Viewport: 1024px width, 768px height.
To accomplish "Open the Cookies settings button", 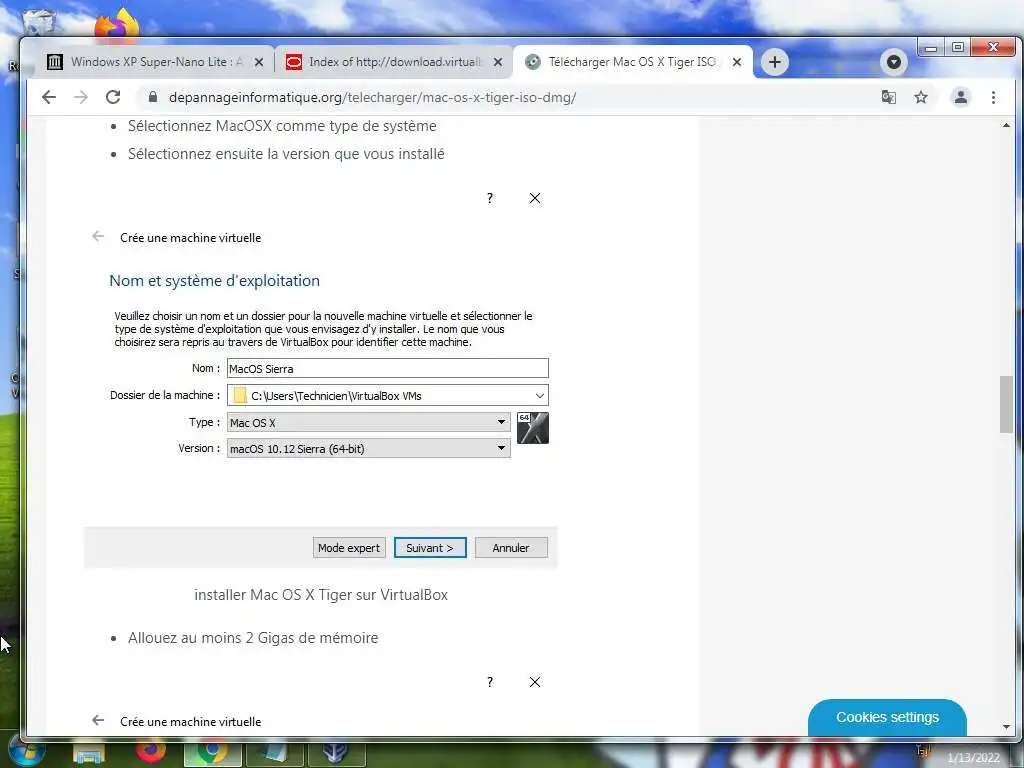I will (887, 717).
